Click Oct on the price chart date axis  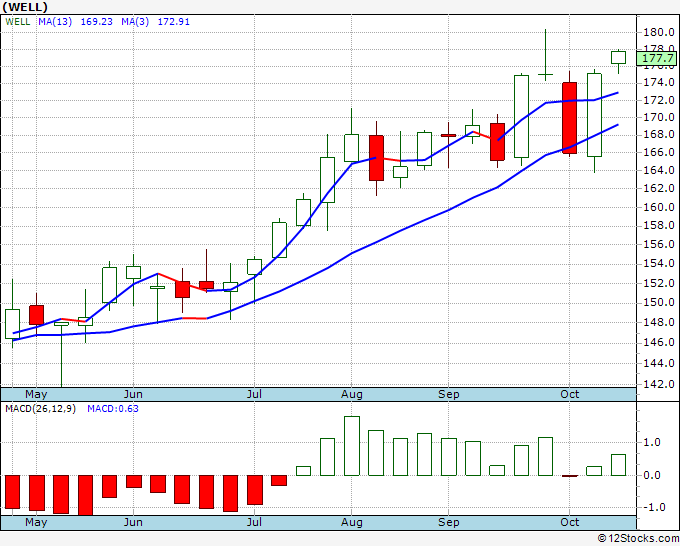(x=569, y=394)
